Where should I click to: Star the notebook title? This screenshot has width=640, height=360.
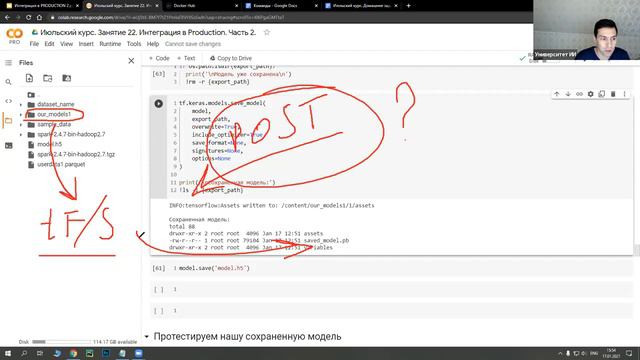267,32
